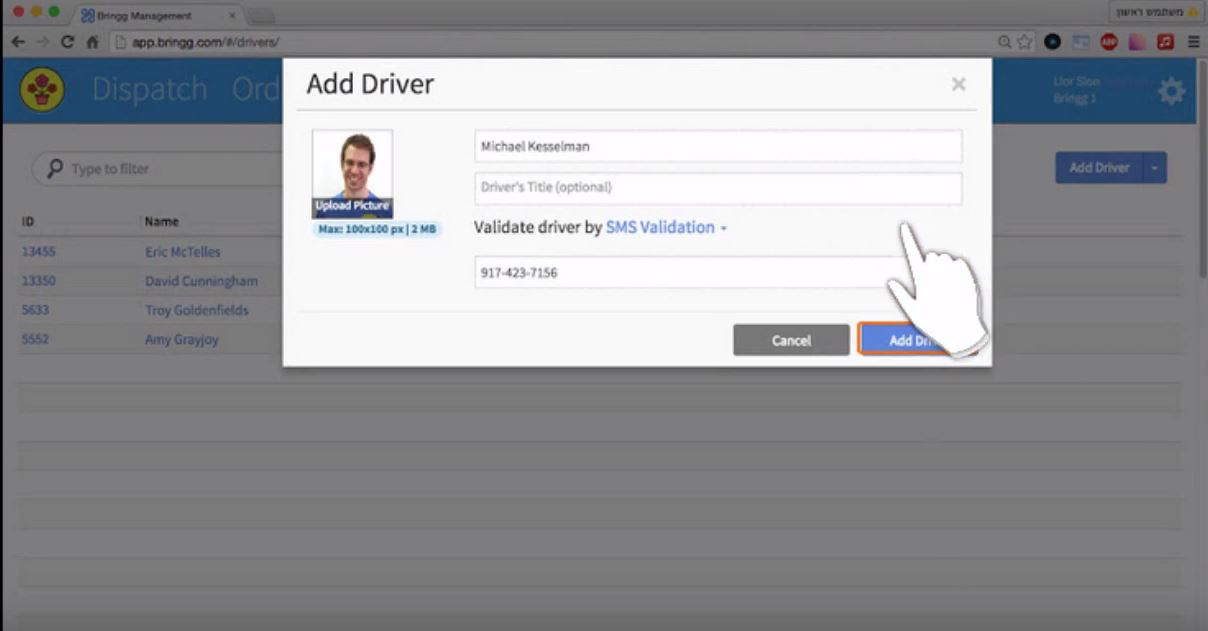Viewport: 1208px width, 631px height.
Task: Click the red music note extension icon
Action: (1165, 42)
